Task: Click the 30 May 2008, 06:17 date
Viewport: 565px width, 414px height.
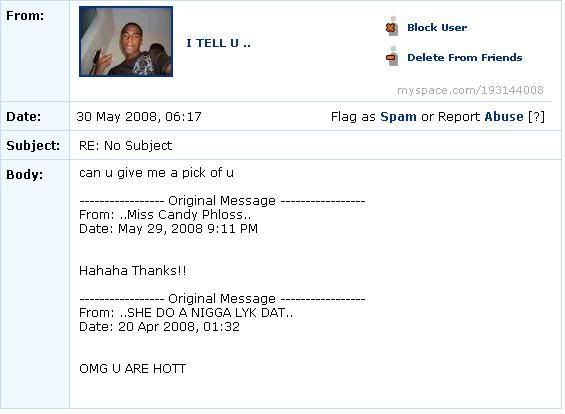Action: coord(139,116)
